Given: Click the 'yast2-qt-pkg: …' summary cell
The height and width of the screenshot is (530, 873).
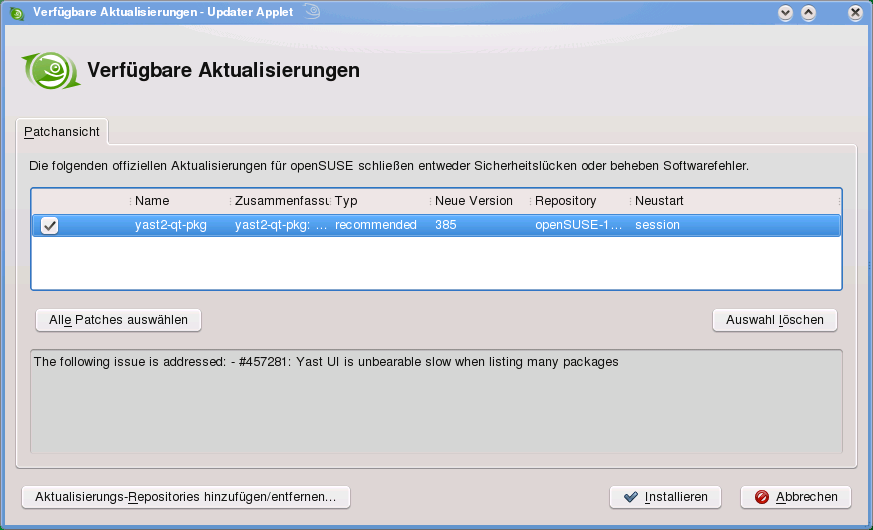Looking at the screenshot, I should click(281, 225).
